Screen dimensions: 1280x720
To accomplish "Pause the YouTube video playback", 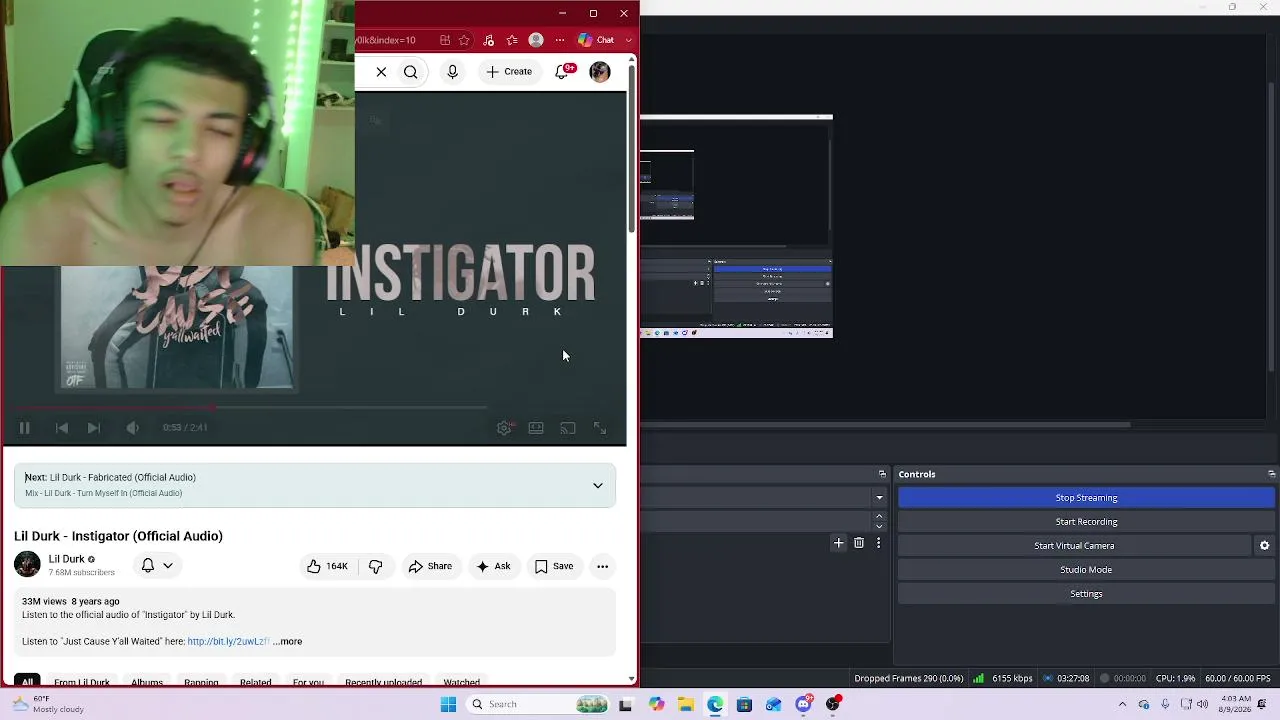I will pos(24,428).
